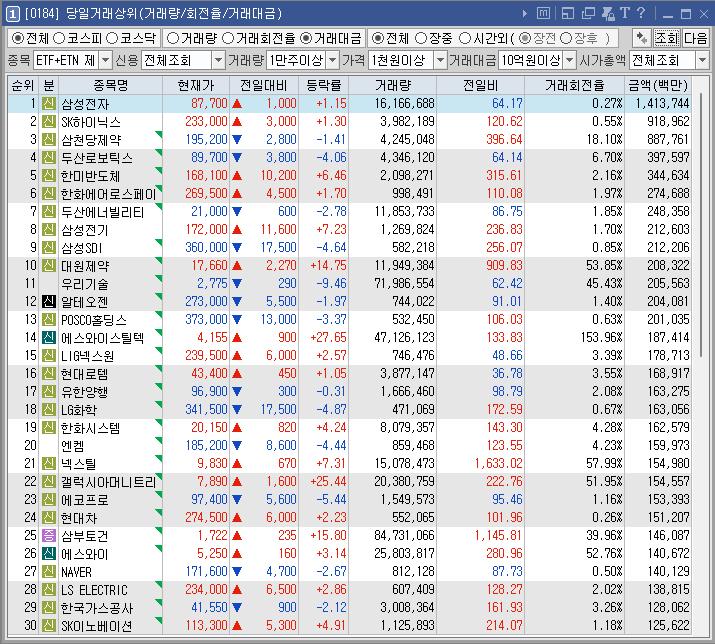Screen dimensions: 715x644
Task: Select the second 전체 session radio button
Action: [x=378, y=38]
